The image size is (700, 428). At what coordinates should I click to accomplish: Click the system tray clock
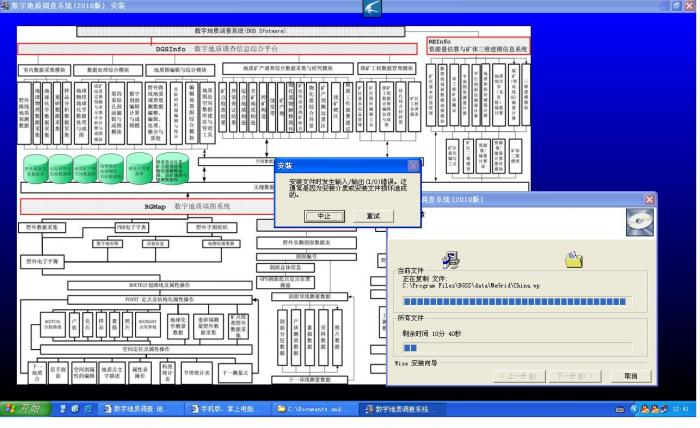tap(681, 409)
